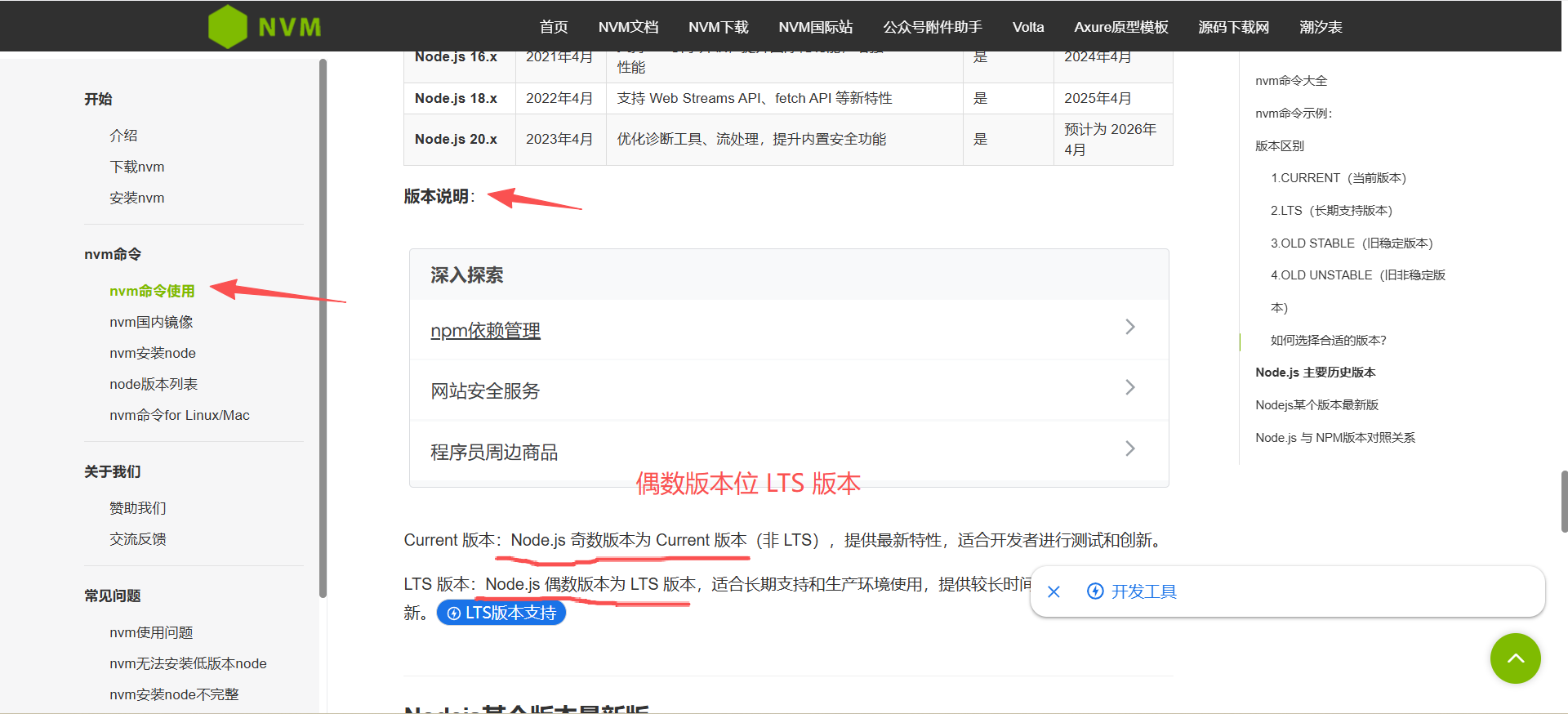Click the 2023年4月 release date cell

560,140
